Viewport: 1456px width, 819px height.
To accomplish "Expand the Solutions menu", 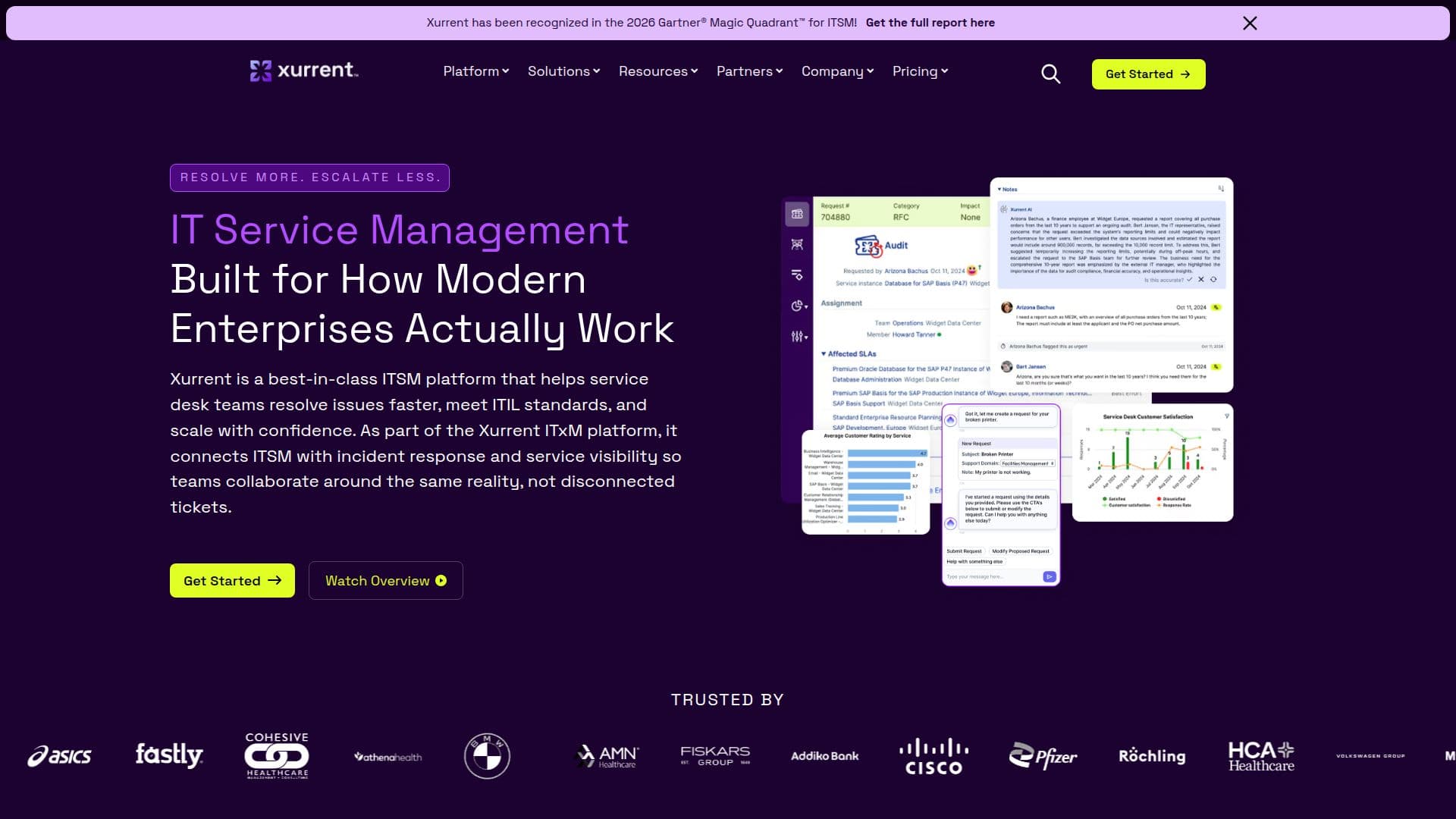I will (564, 71).
